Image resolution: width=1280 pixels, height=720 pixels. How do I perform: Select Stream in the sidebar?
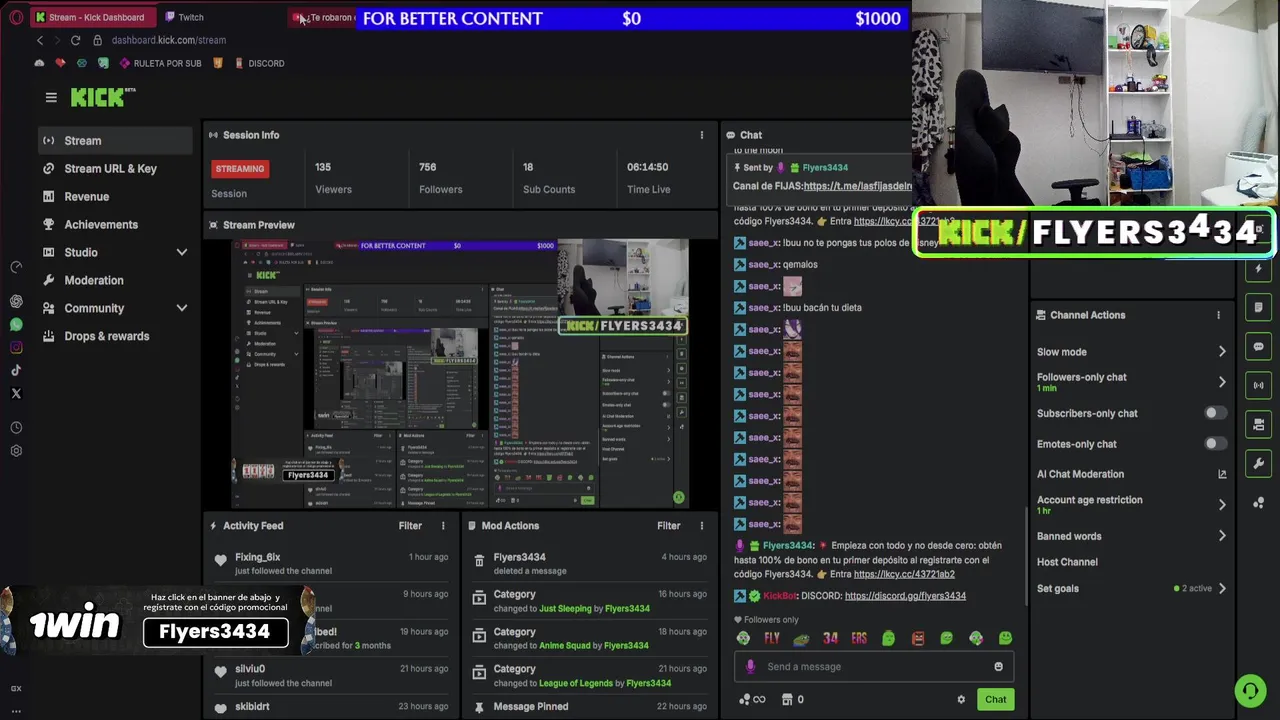tap(115, 140)
